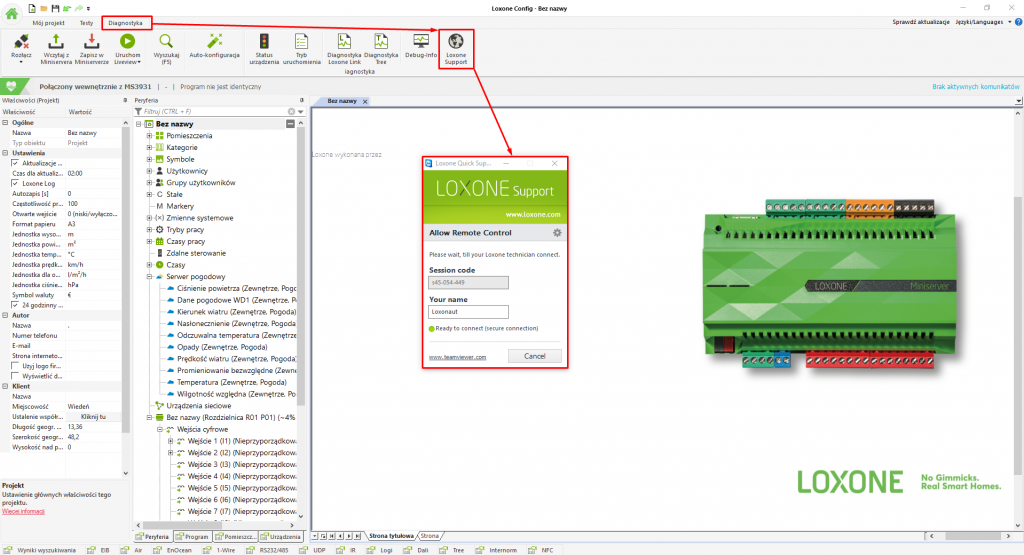The image size is (1024, 555).
Task: Open the Więcej informacji link
Action: (x=23, y=511)
